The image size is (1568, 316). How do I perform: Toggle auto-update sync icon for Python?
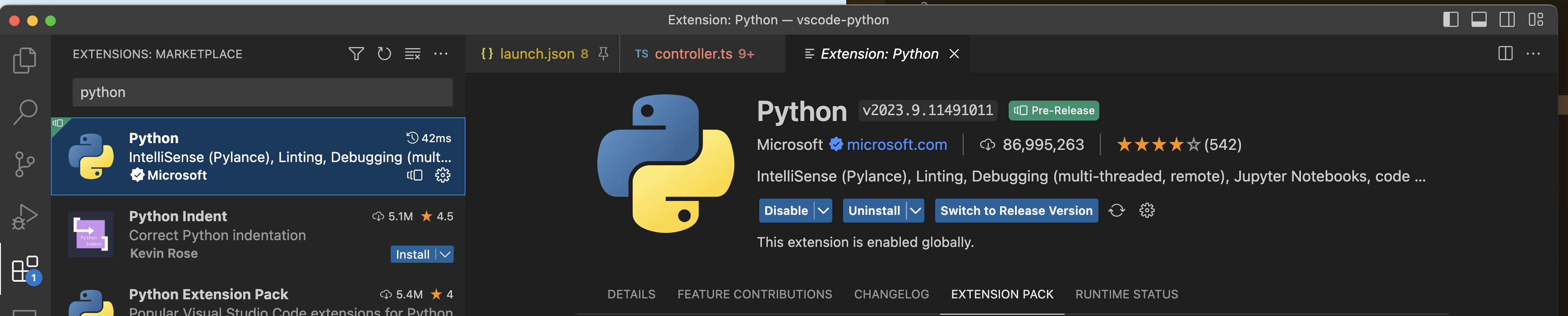point(1116,211)
